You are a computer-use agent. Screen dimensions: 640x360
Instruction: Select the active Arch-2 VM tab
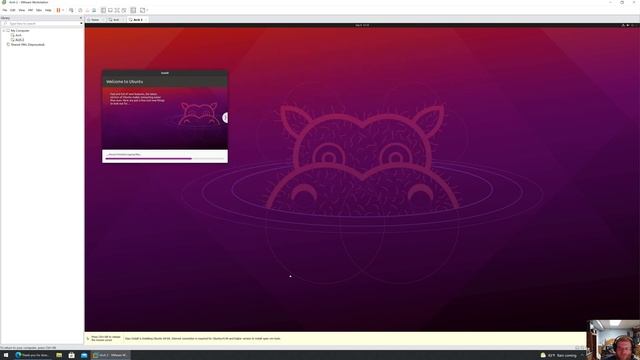[137, 20]
